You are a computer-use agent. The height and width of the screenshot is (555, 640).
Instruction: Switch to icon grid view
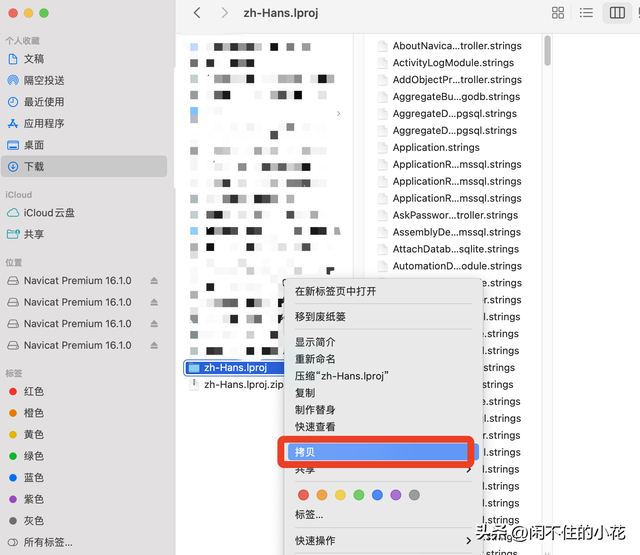click(x=558, y=13)
